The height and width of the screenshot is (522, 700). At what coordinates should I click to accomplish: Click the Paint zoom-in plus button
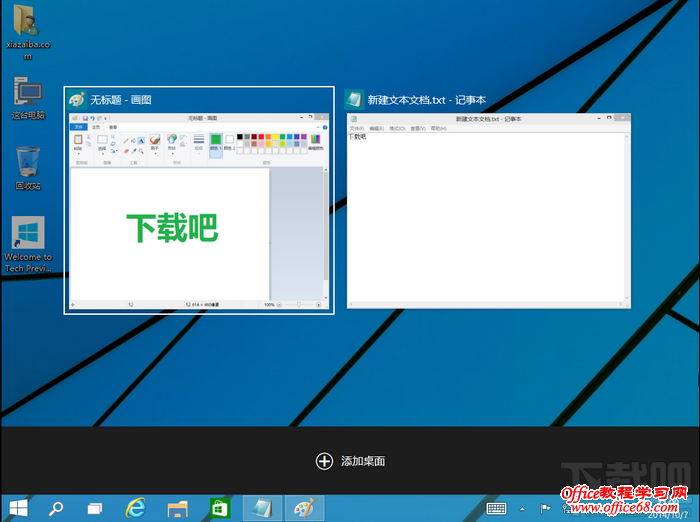319,305
